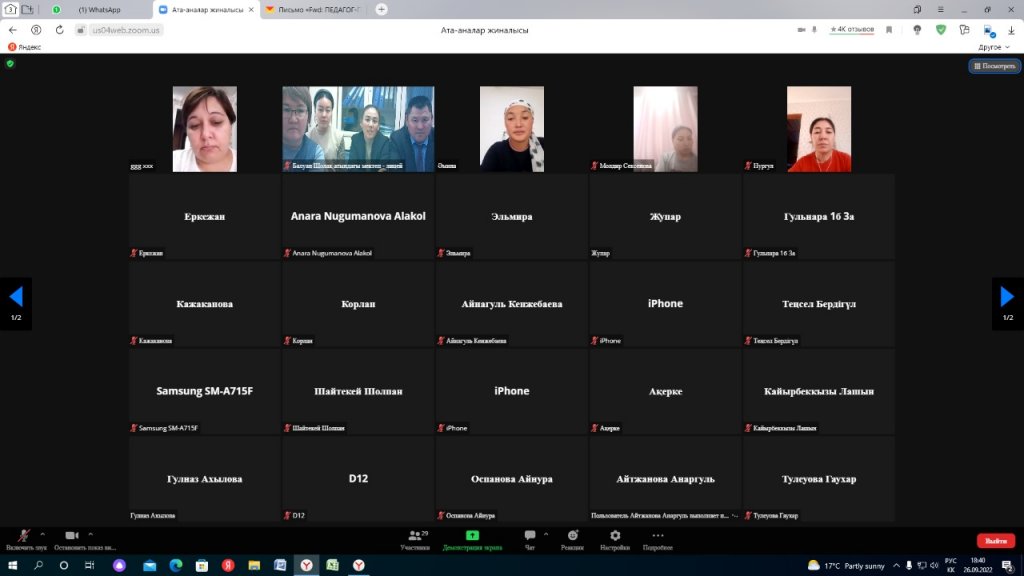Open the Посмотреть view options button
Screen dimensions: 1024x576
994,66
